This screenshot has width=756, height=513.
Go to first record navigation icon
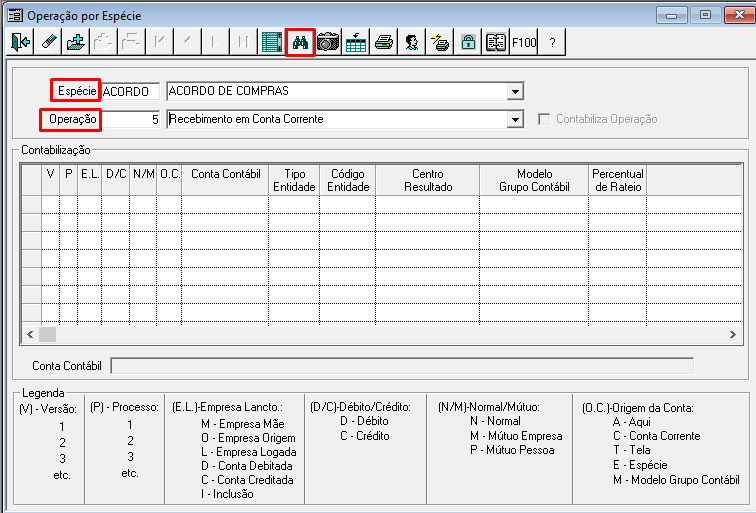159,42
